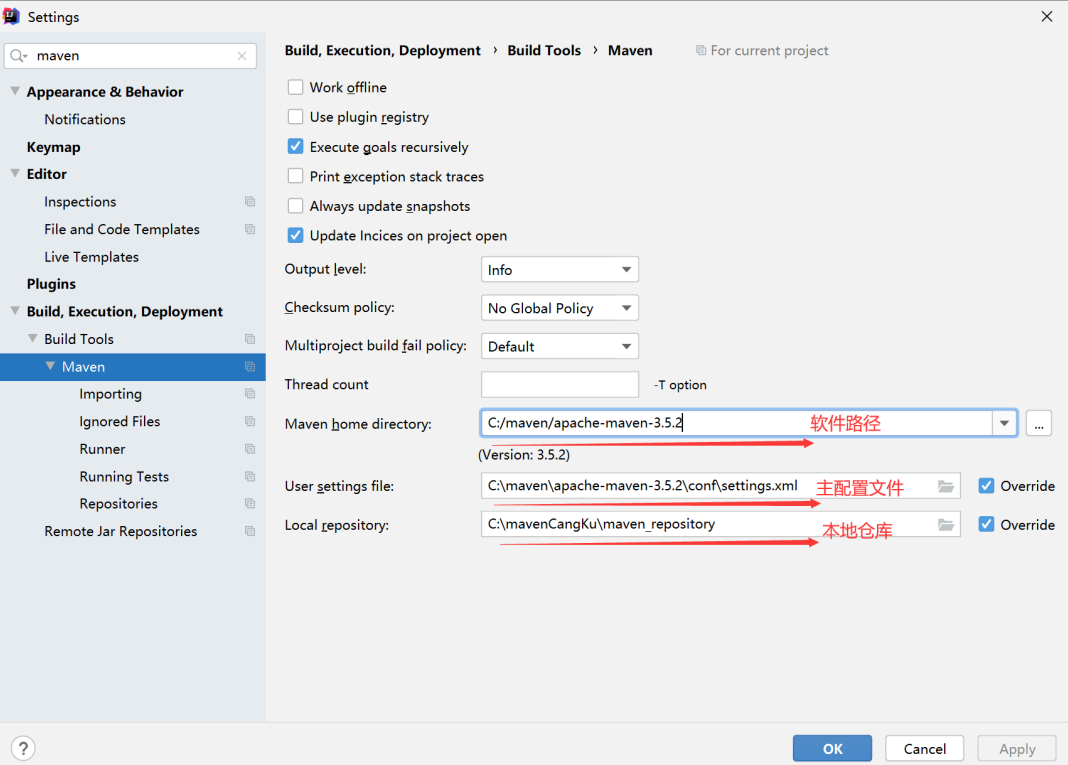This screenshot has height=765, width=1068.
Task: Click the settings search box
Action: click(130, 56)
